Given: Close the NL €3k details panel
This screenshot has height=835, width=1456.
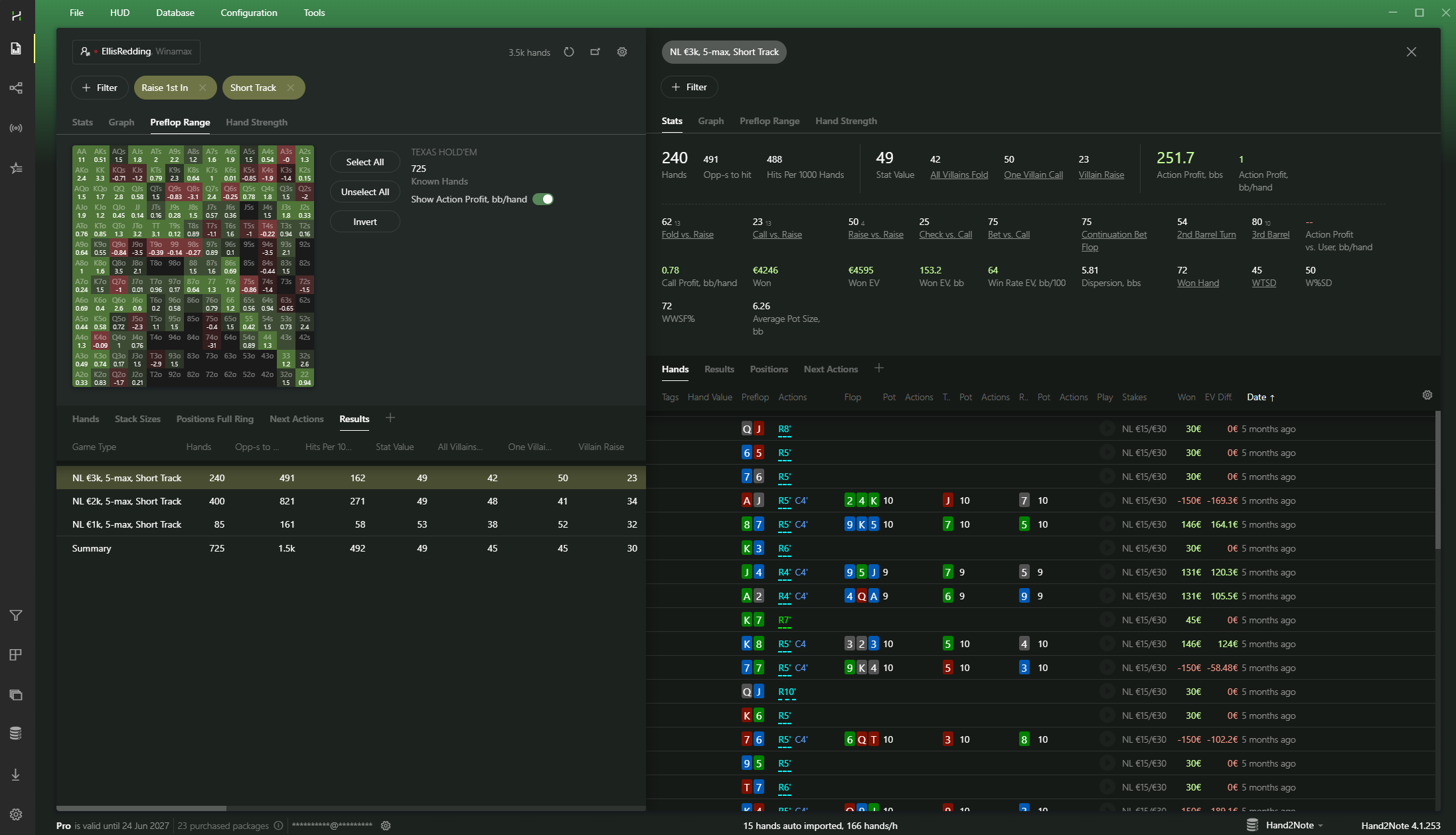Looking at the screenshot, I should pyautogui.click(x=1412, y=52).
